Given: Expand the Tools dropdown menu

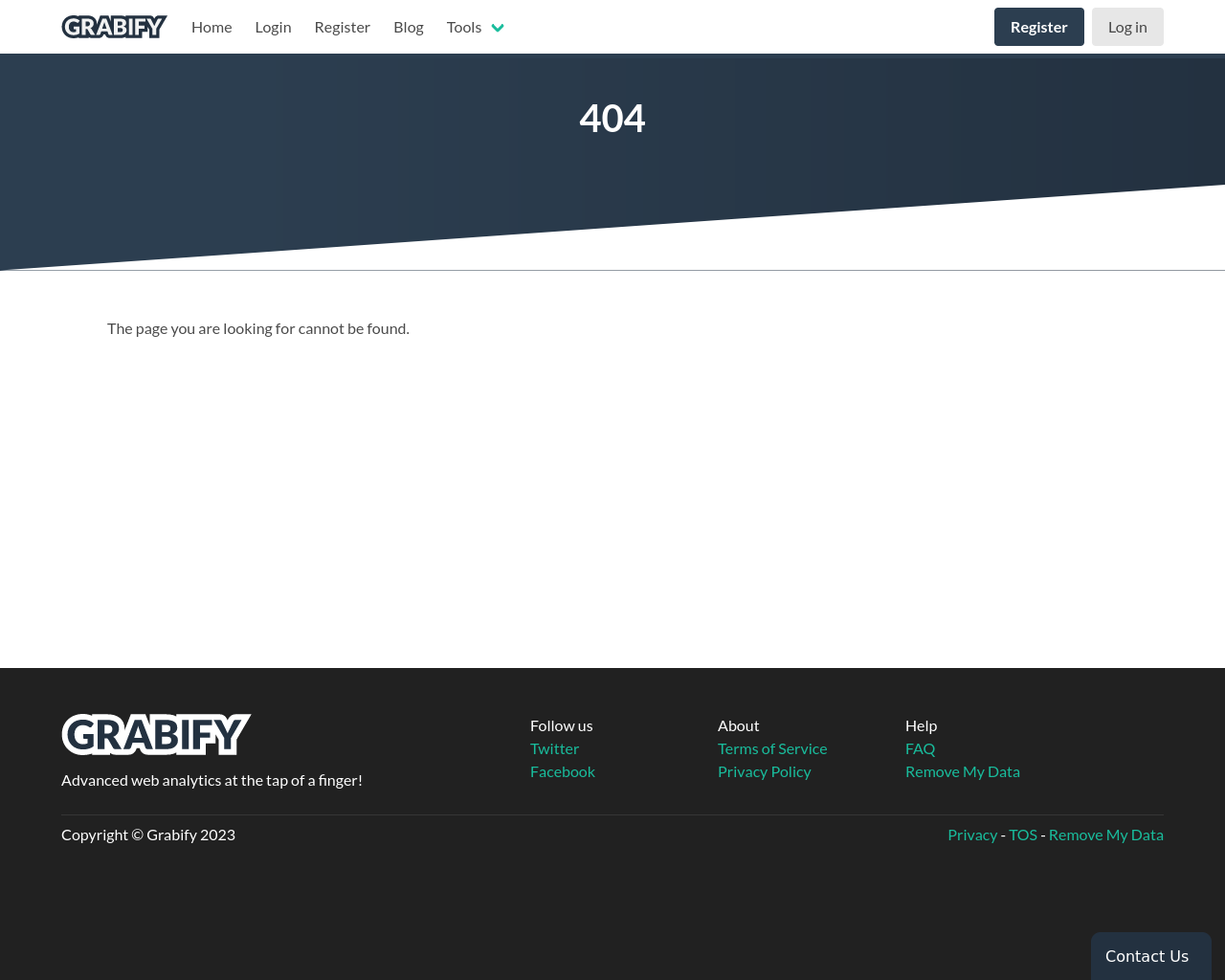Looking at the screenshot, I should pos(475,27).
